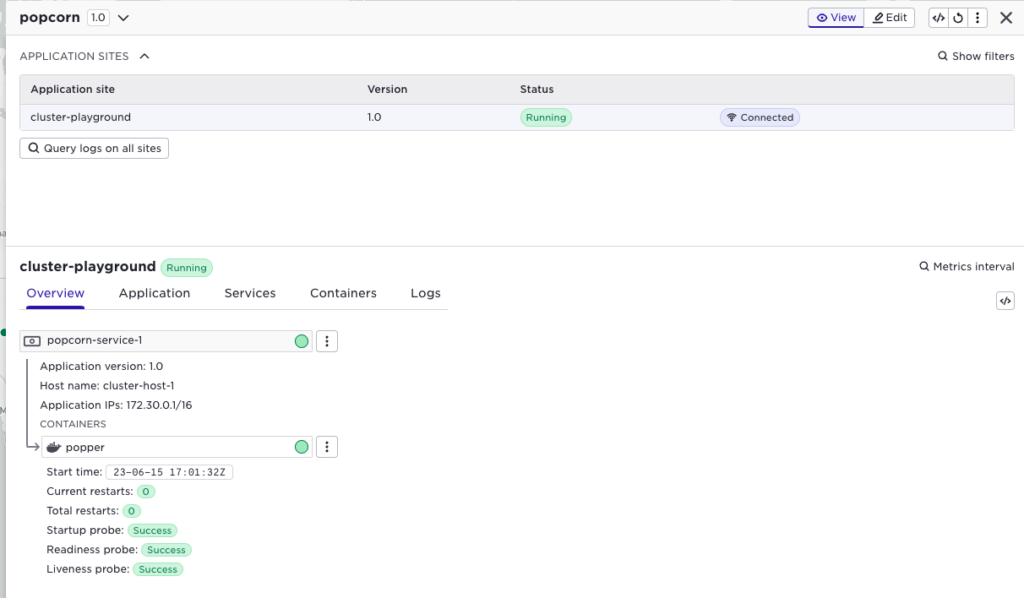Open the code view icon in top toolbar
The image size is (1024, 598).
click(938, 18)
